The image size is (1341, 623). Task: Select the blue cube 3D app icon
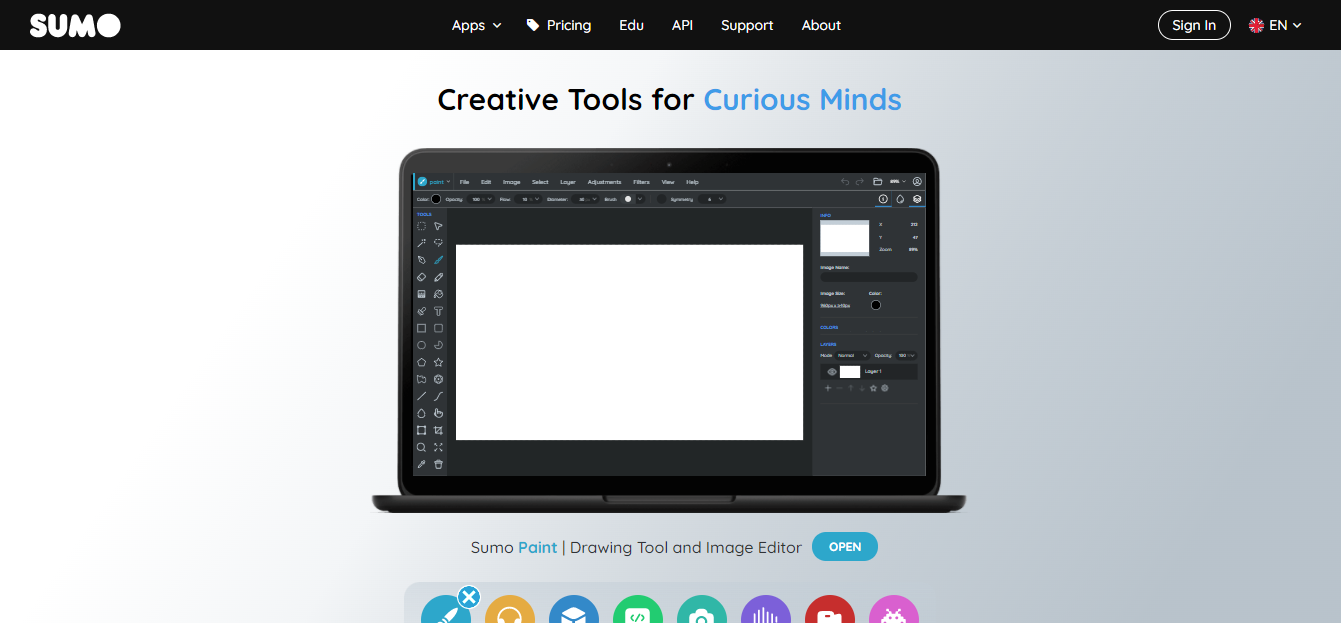coord(574,609)
